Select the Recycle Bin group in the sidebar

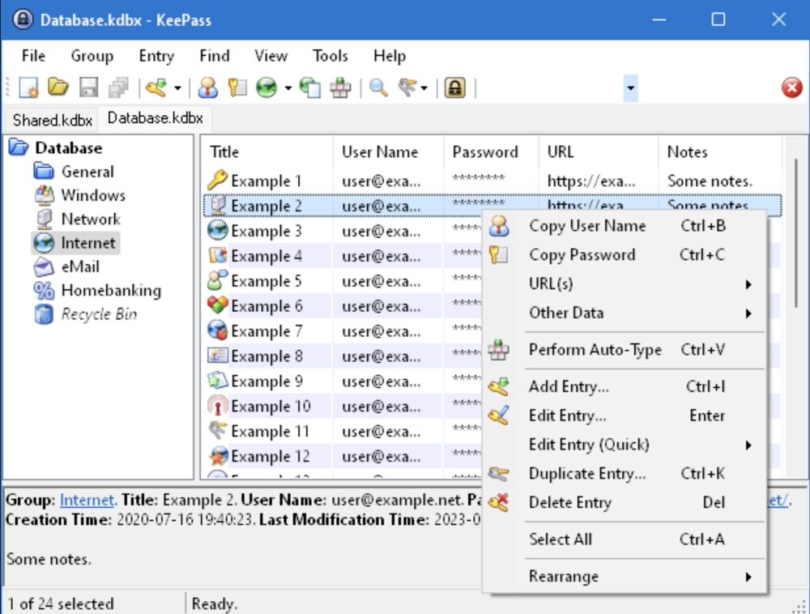point(102,313)
